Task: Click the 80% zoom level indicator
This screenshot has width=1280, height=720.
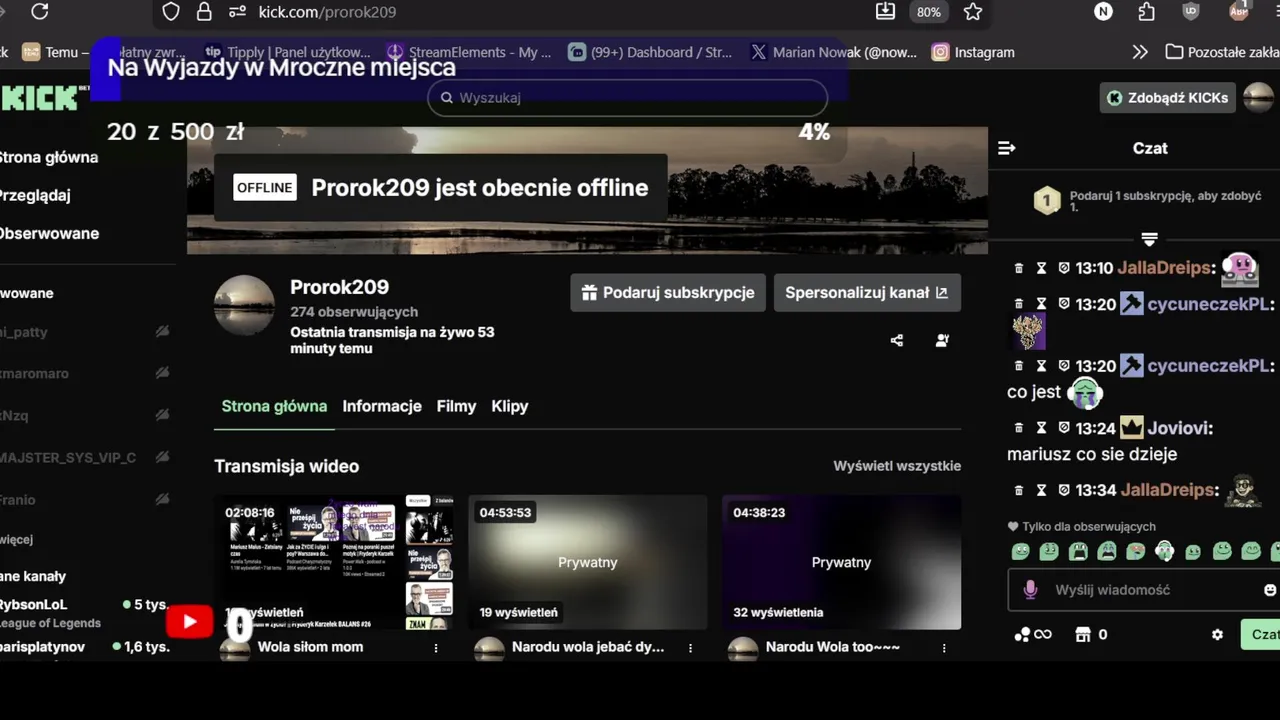Action: (929, 12)
